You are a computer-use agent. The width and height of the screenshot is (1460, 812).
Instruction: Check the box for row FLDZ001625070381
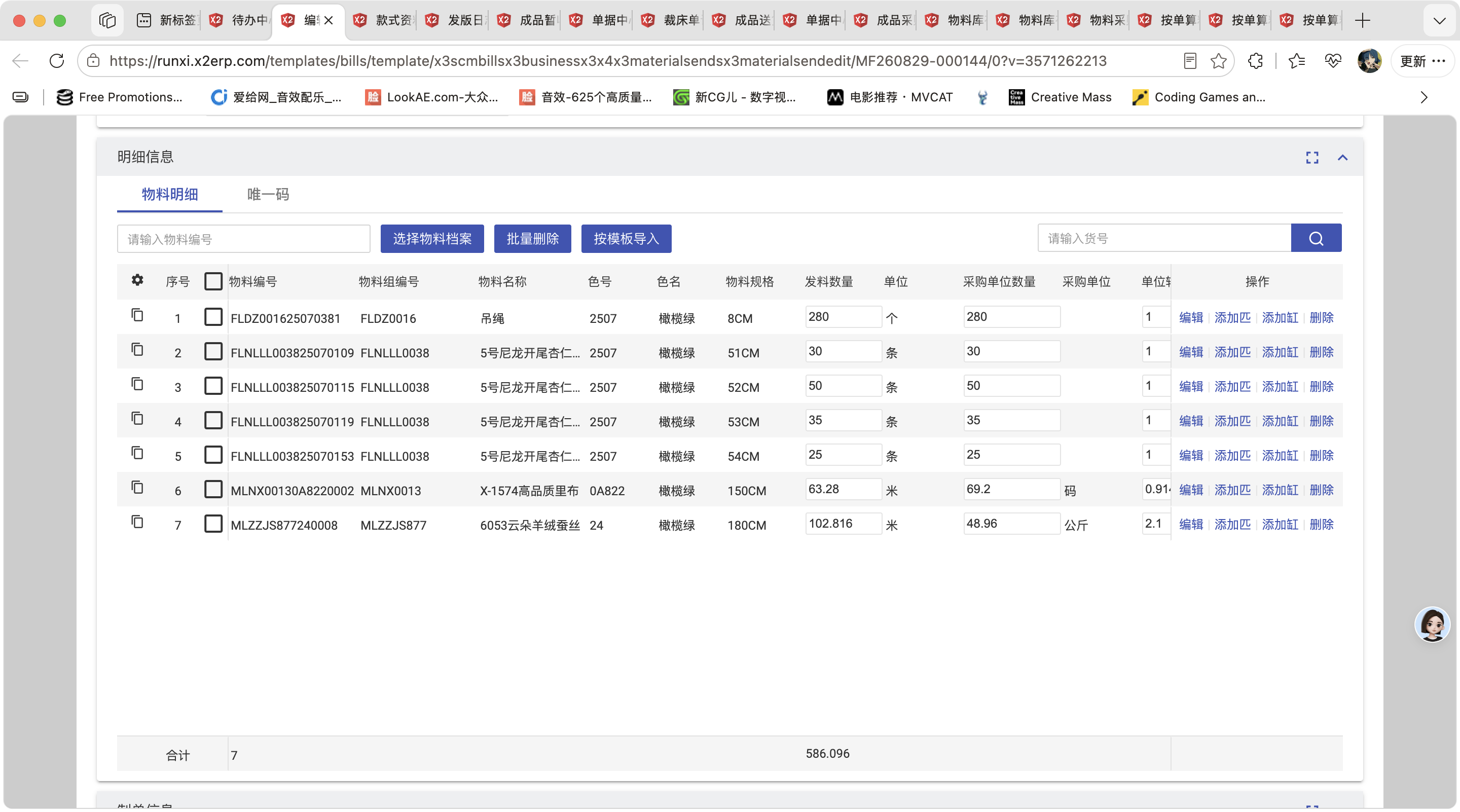(x=213, y=317)
